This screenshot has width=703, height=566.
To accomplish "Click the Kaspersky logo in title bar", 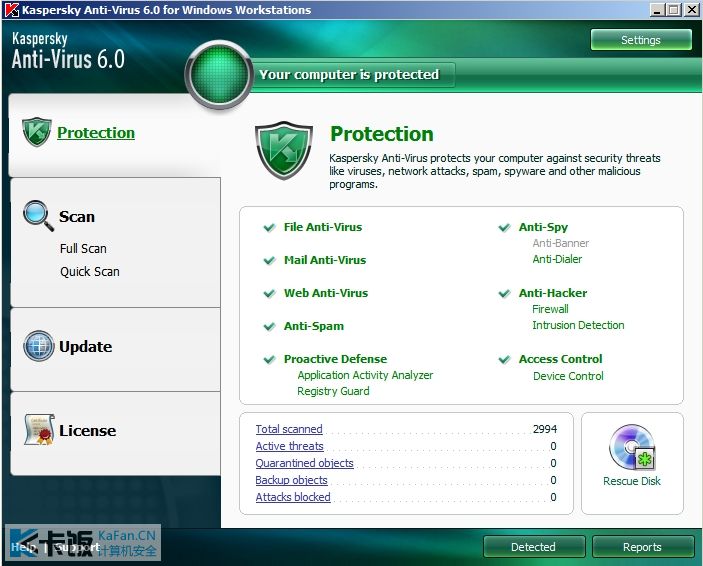I will coord(12,10).
